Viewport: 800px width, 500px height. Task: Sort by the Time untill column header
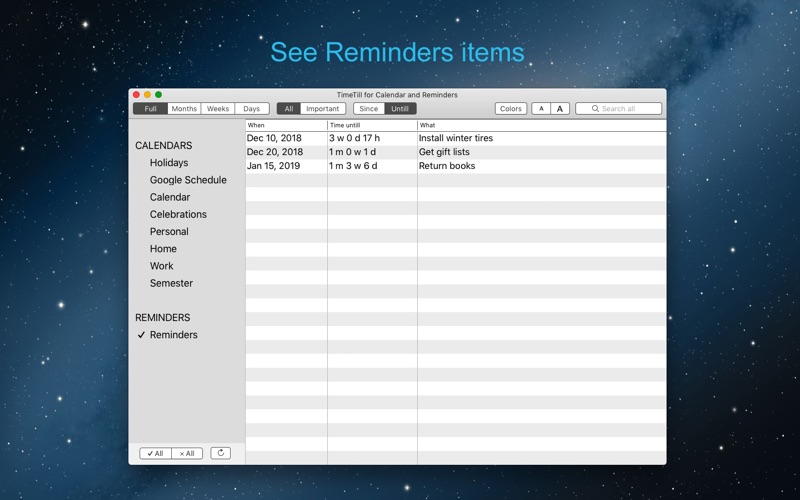[372, 125]
